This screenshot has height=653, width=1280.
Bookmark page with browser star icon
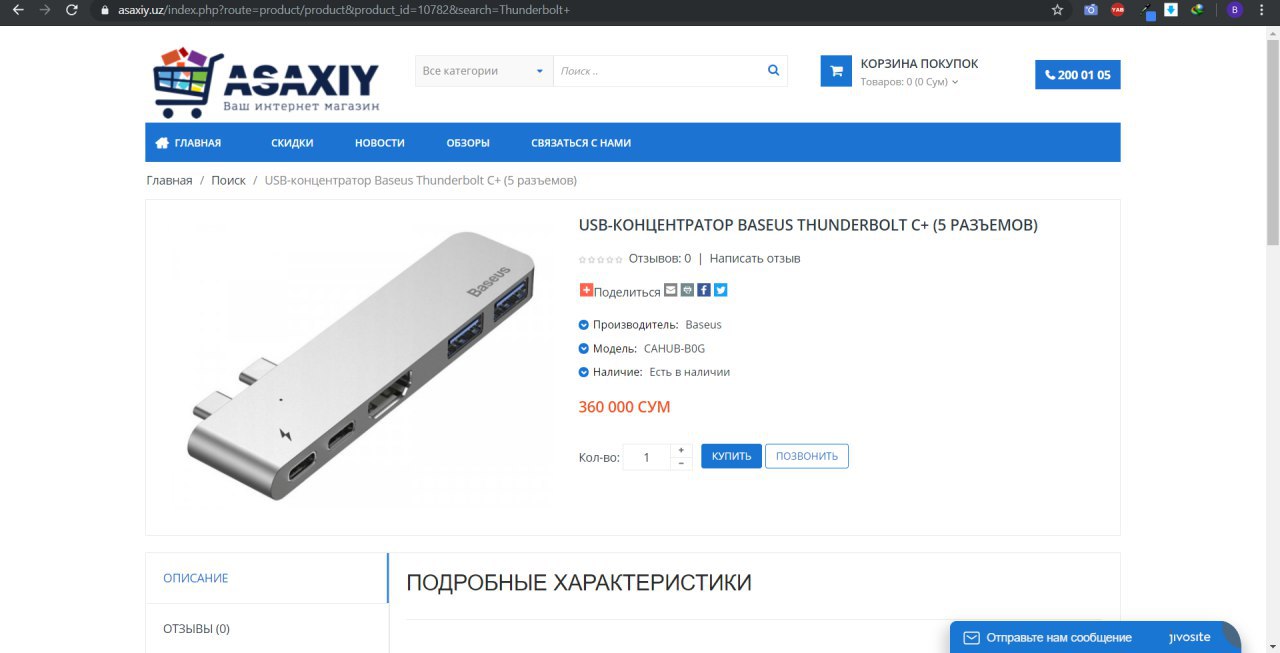[1057, 10]
